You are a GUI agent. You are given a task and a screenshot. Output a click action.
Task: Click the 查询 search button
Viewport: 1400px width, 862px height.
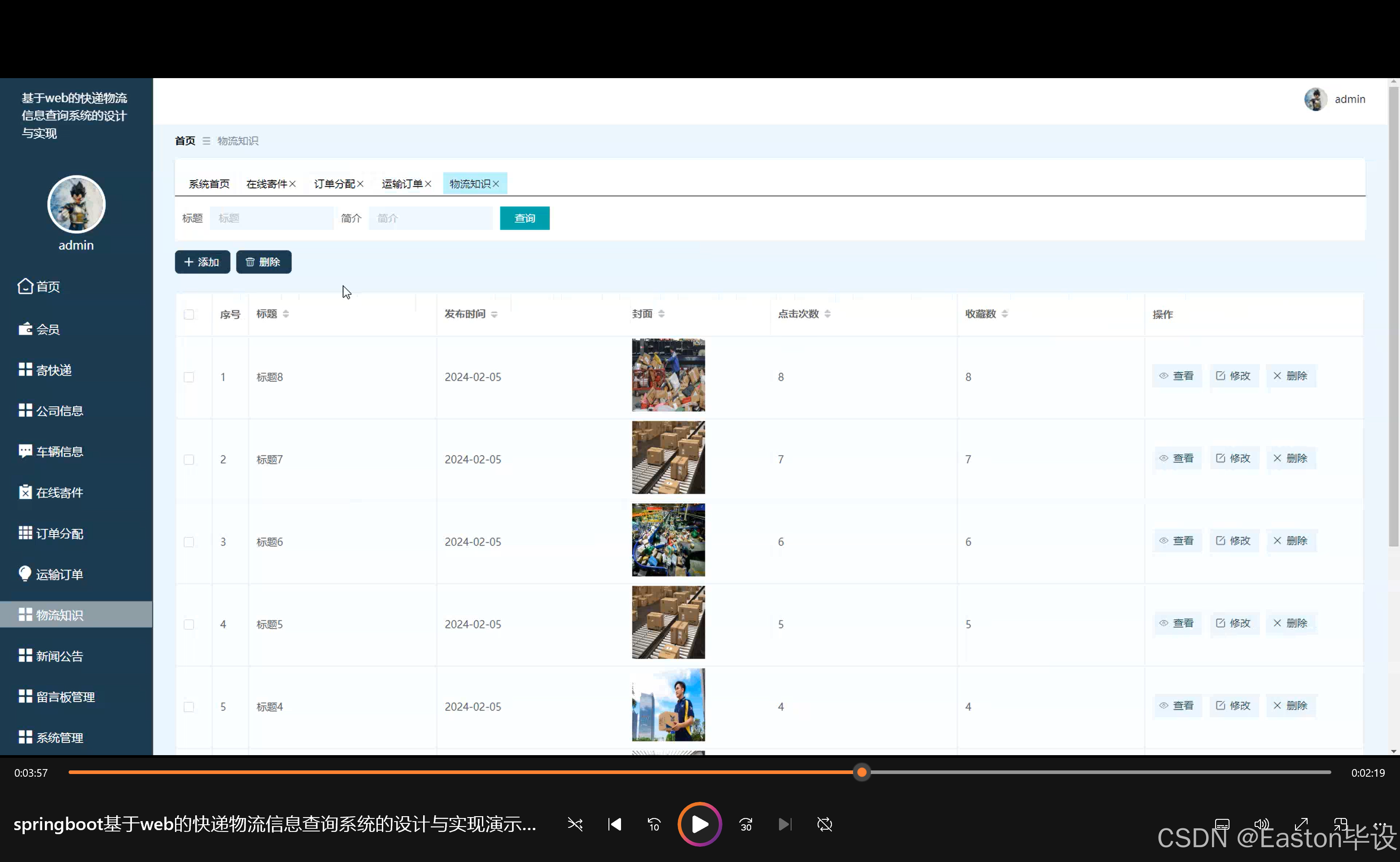click(x=525, y=218)
